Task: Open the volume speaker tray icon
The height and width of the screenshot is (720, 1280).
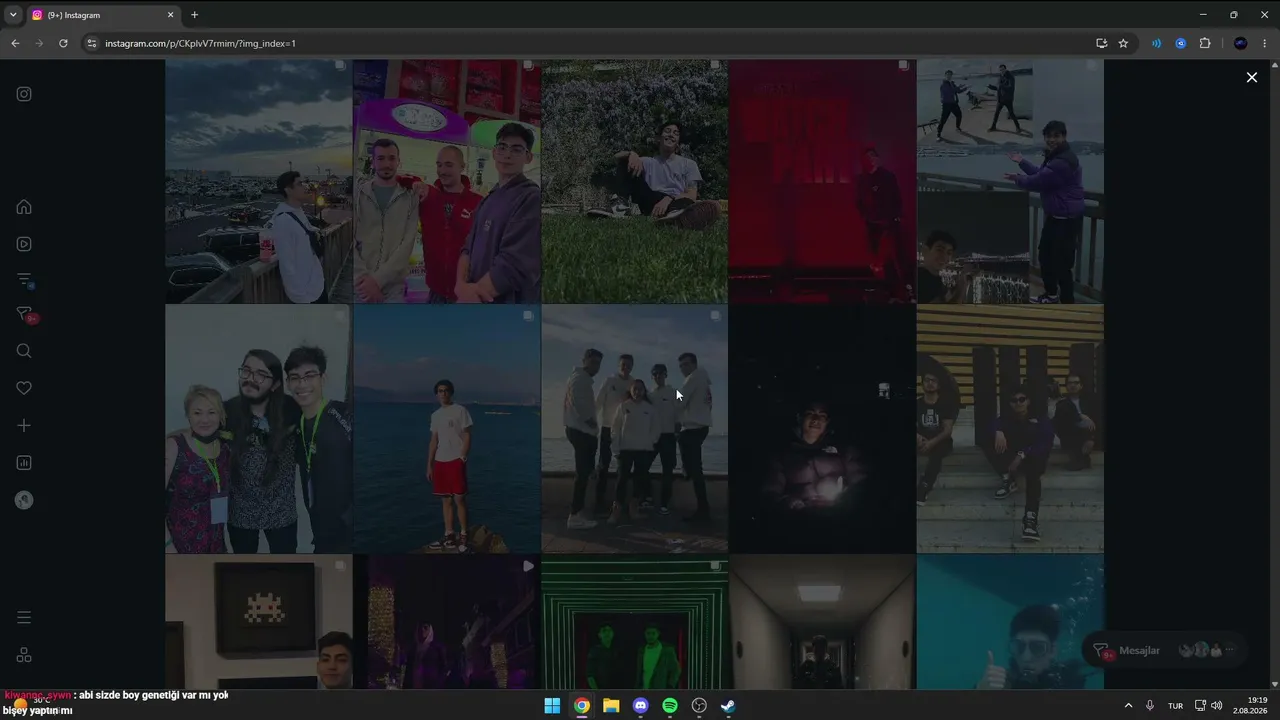Action: click(1216, 706)
